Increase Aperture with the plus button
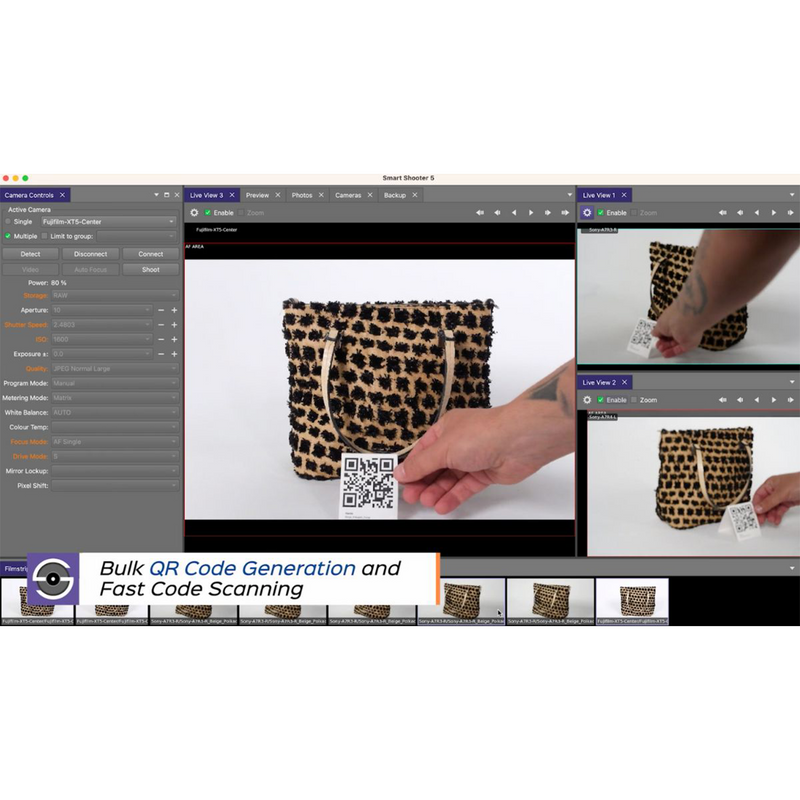 174,310
